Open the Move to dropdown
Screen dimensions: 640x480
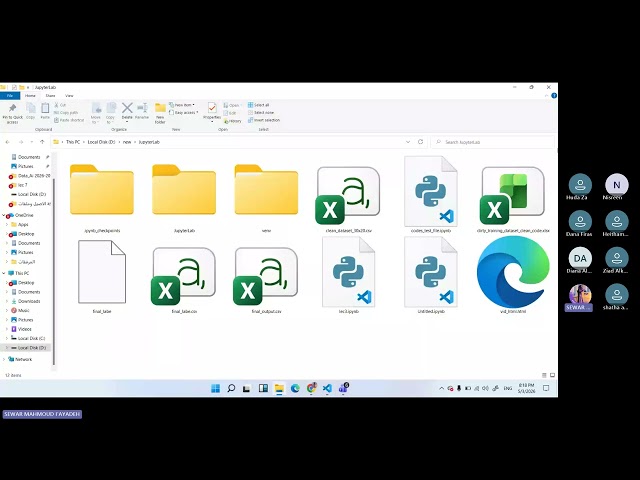(x=96, y=113)
